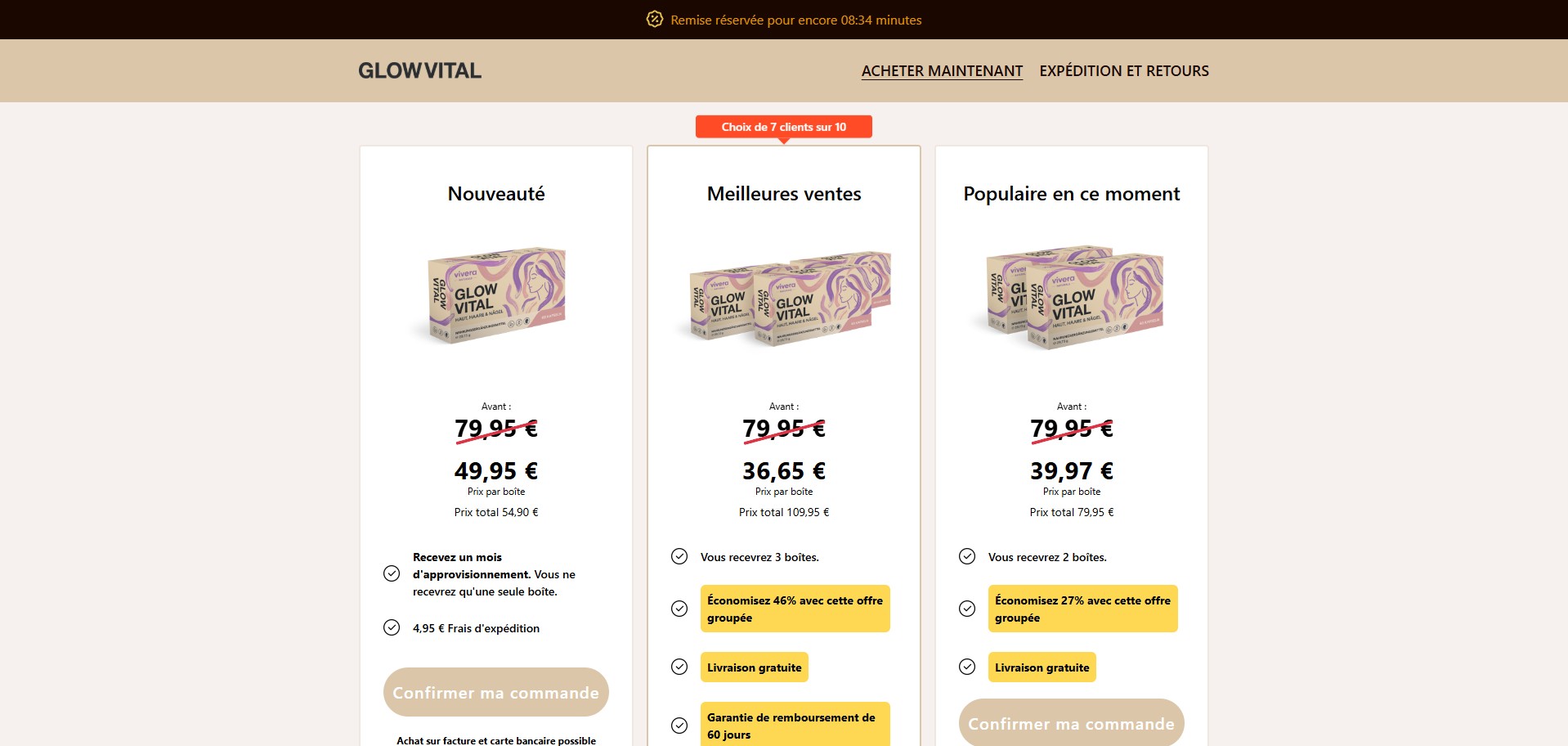Confirm order for the Populaire two-box offer

click(x=1071, y=723)
